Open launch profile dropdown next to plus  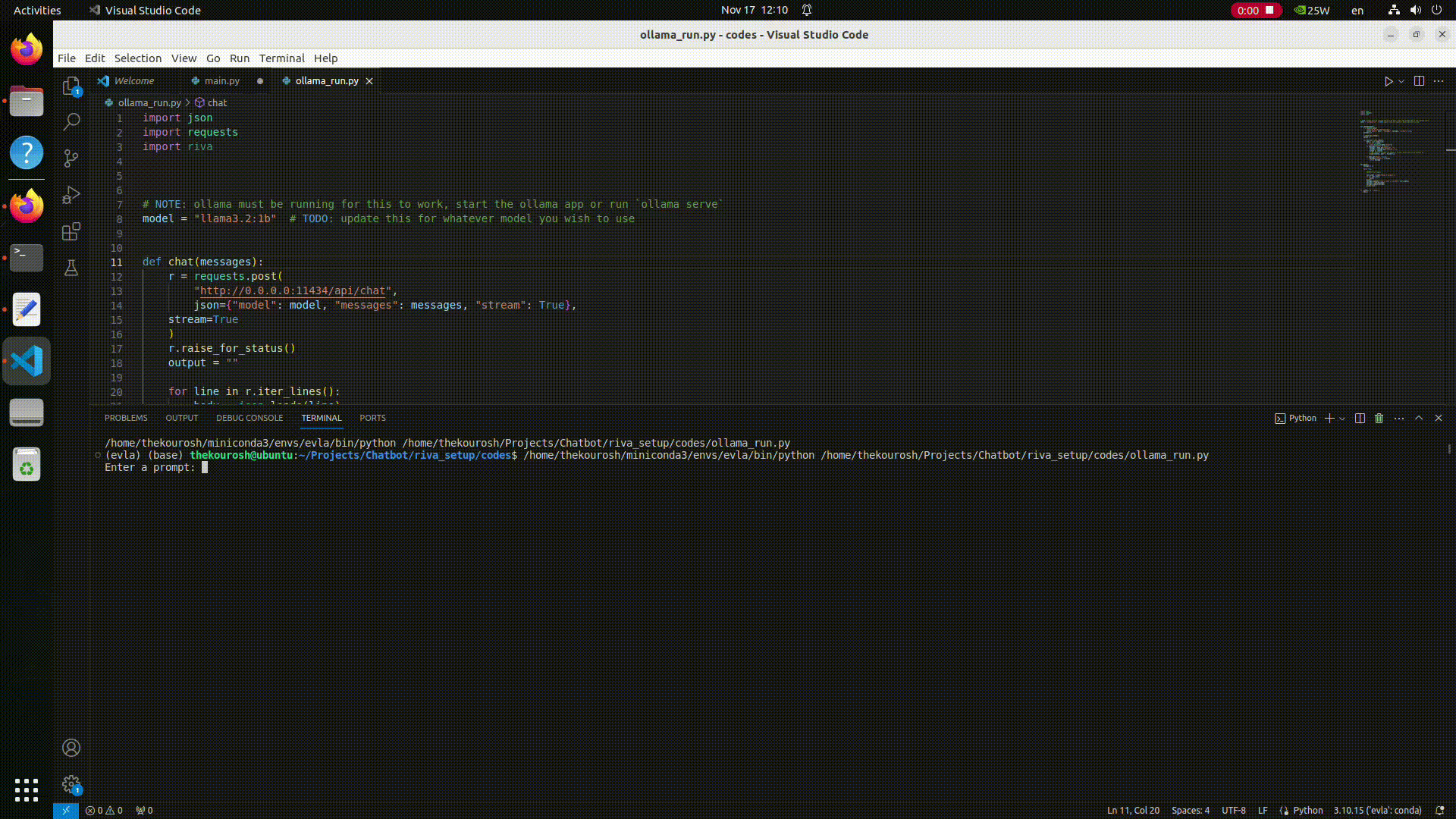coord(1342,418)
